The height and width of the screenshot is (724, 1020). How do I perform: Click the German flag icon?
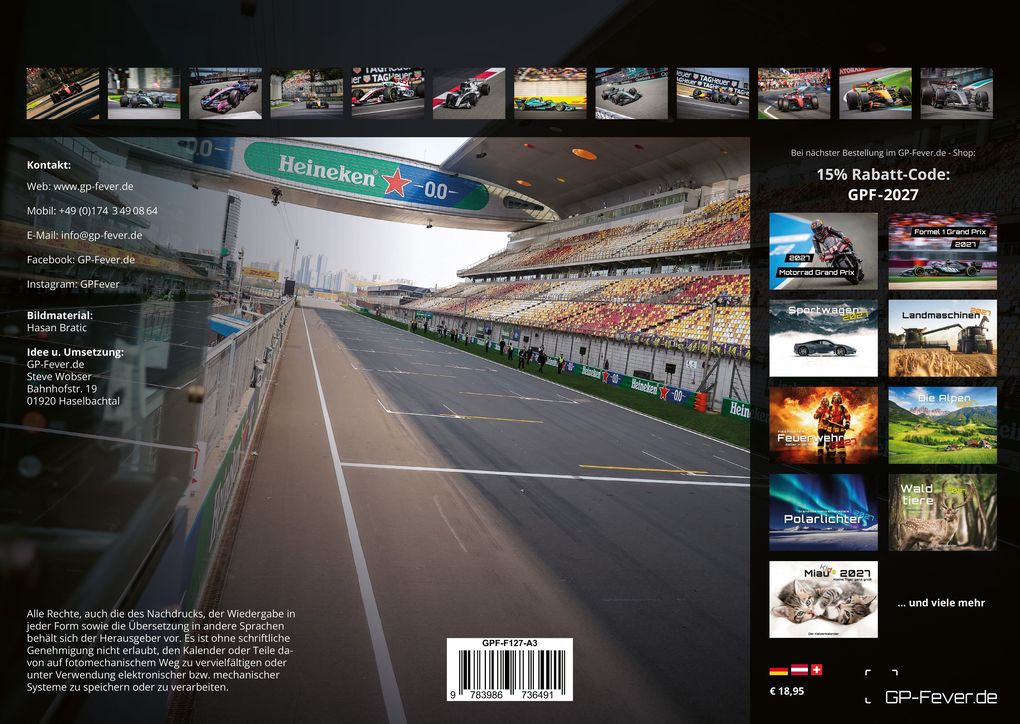(778, 670)
